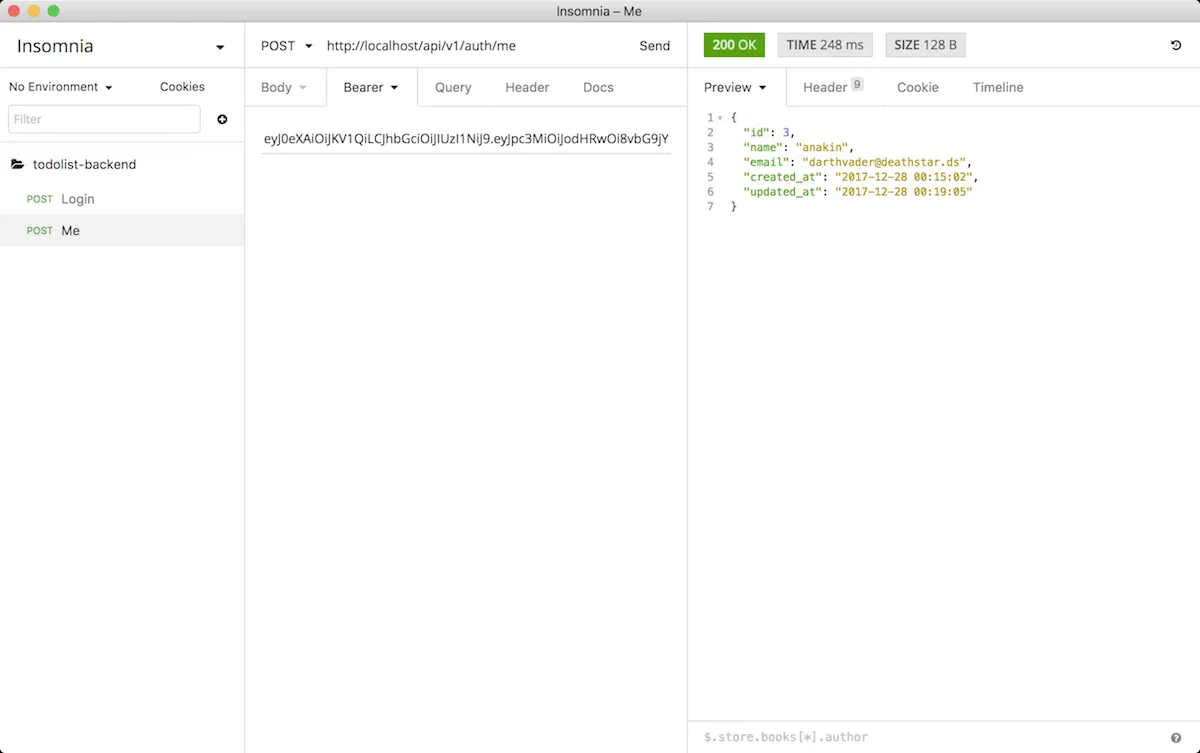Collapse the todolist-backend folder
The image size is (1200, 753).
pyautogui.click(x=84, y=164)
